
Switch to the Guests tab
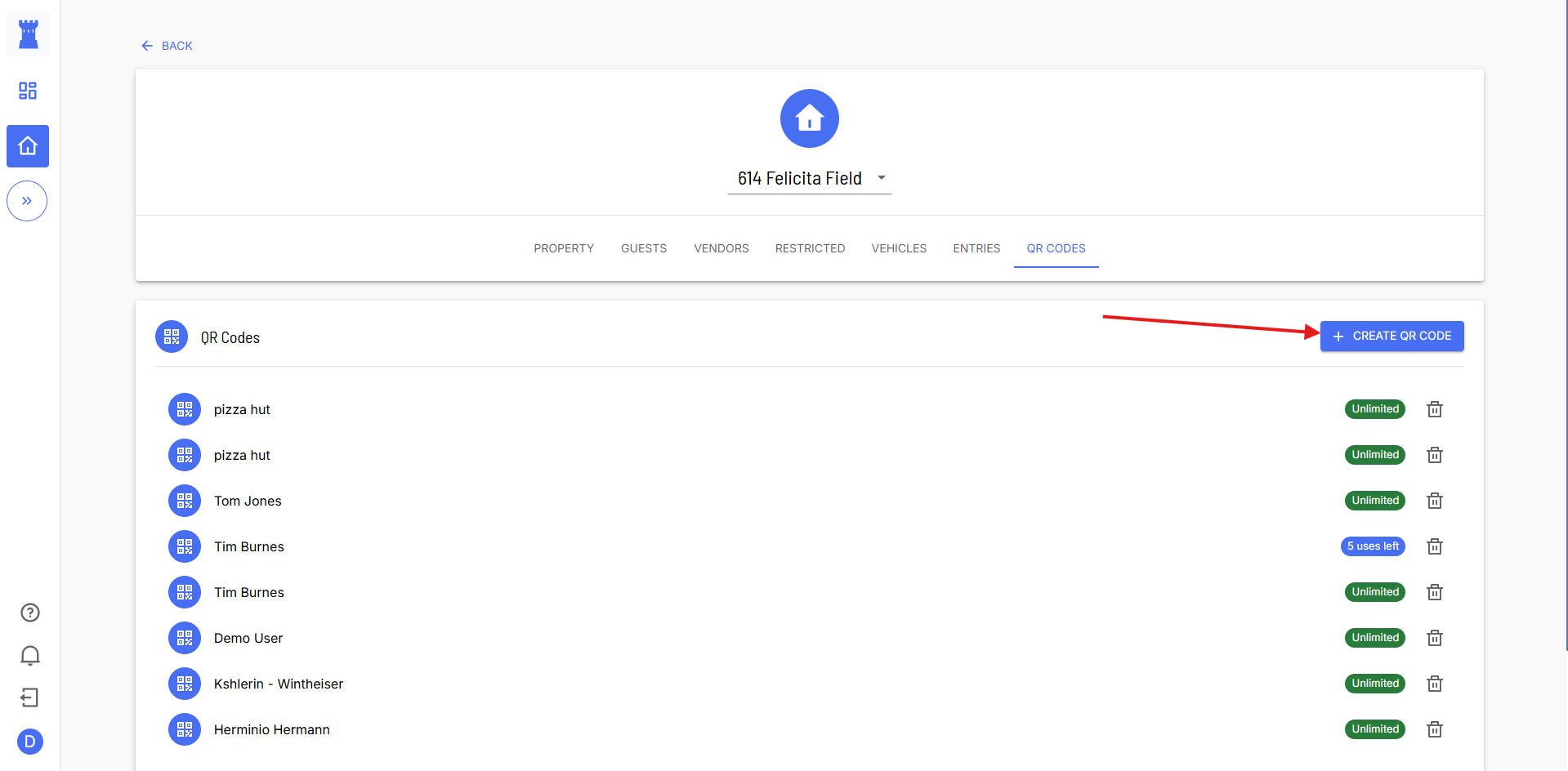pyautogui.click(x=643, y=248)
